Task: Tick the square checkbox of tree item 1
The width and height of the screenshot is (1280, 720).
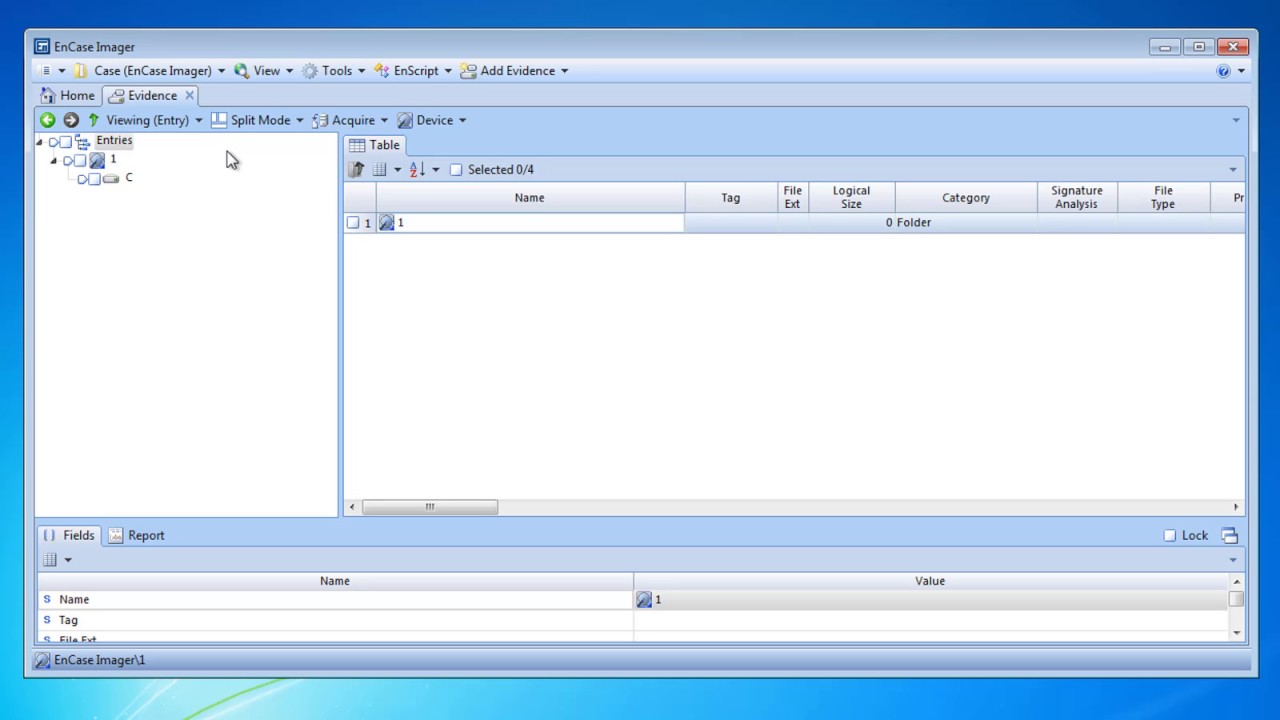Action: pyautogui.click(x=80, y=161)
